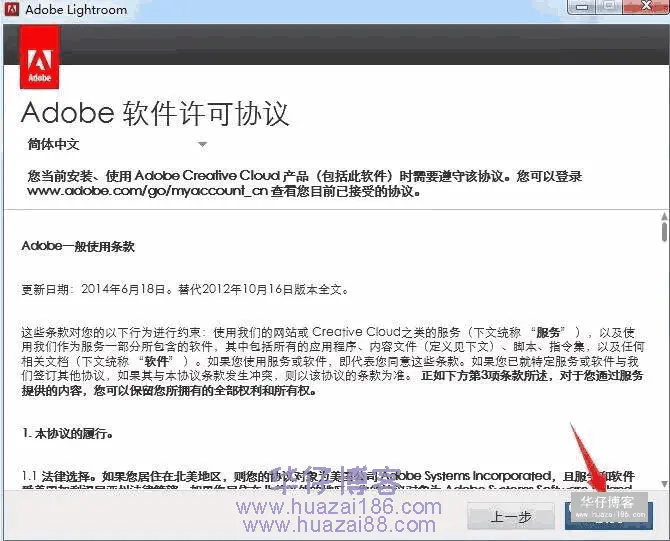Click the Adobe logo in the header
Image resolution: width=670 pixels, height=541 pixels.
(x=39, y=57)
